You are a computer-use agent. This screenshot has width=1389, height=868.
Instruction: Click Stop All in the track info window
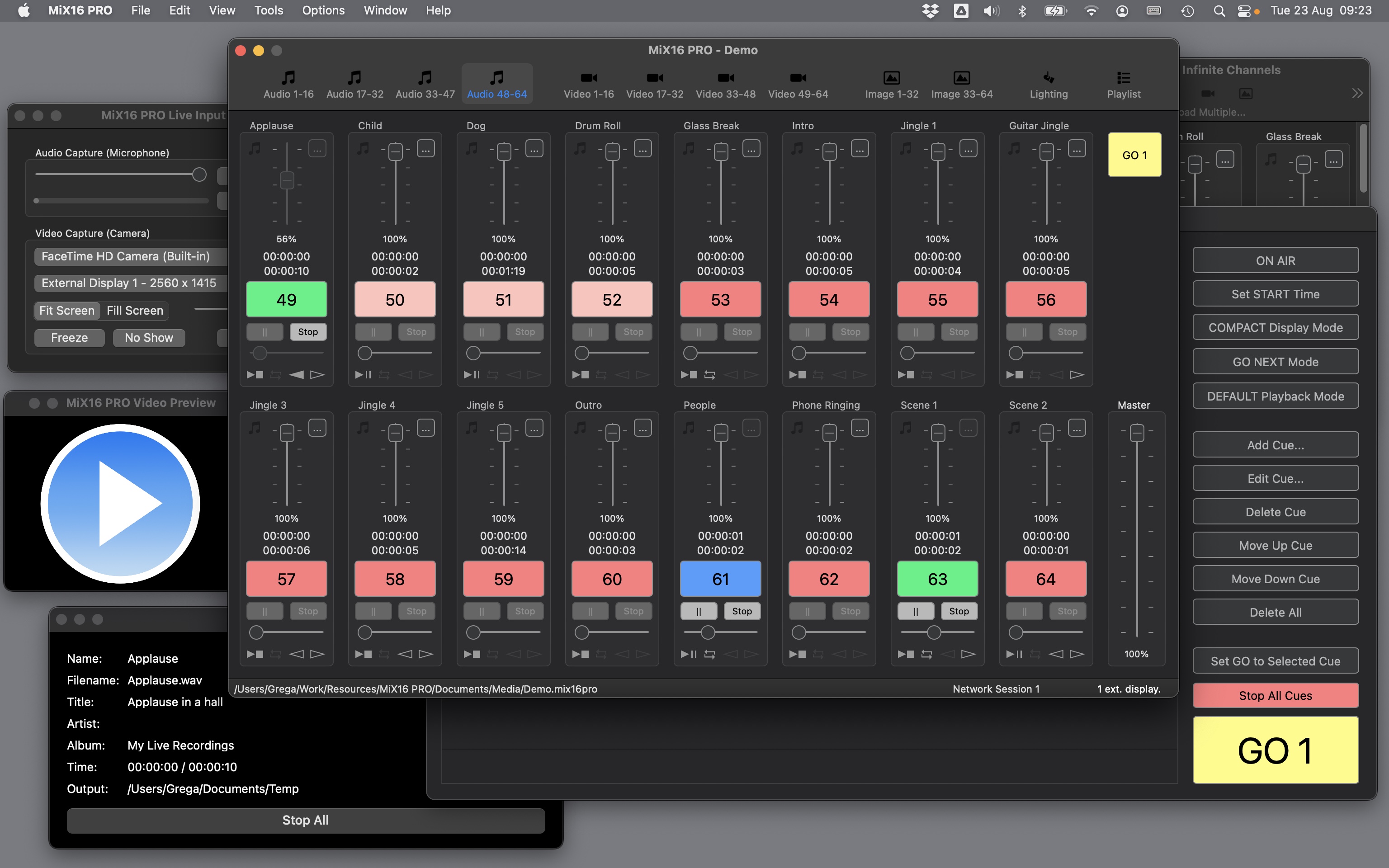pyautogui.click(x=305, y=821)
